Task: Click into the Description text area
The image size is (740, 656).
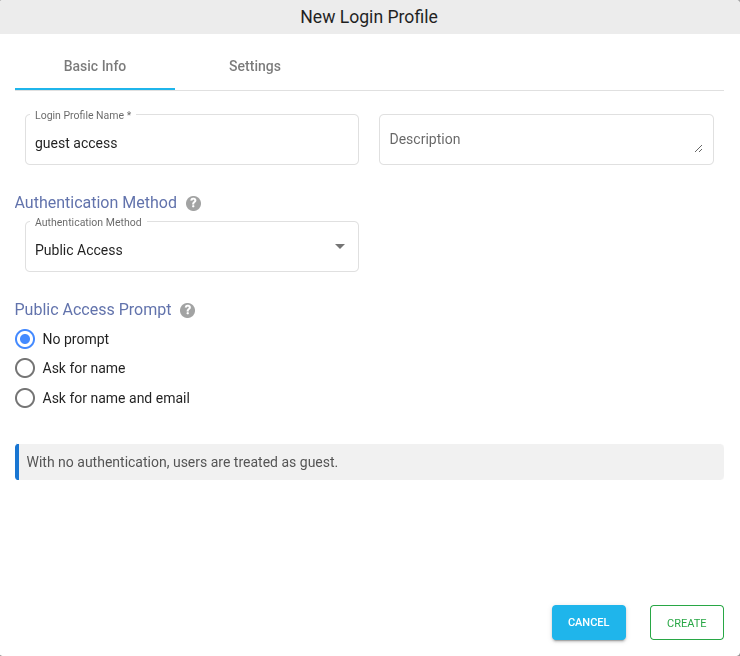Action: point(540,139)
